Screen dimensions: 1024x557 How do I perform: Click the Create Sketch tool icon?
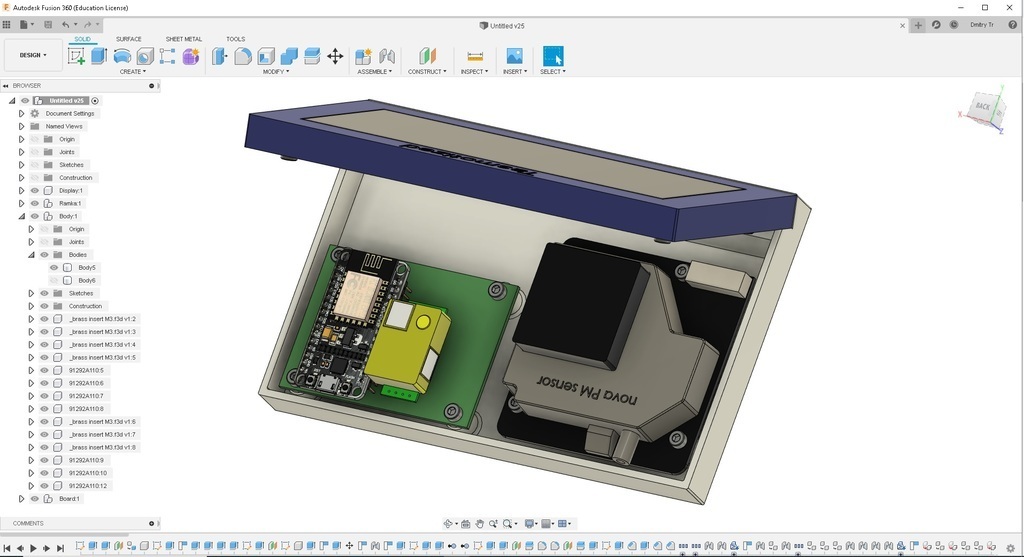(x=76, y=56)
